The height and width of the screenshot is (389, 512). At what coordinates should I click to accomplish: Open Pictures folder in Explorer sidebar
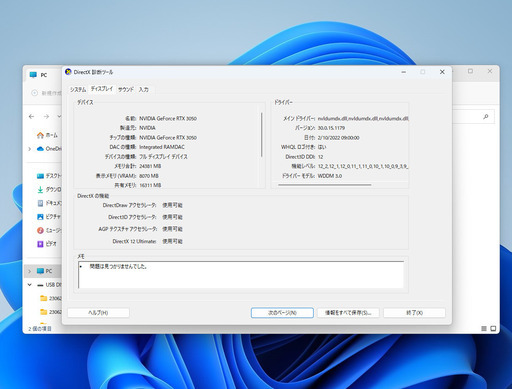(x=49, y=217)
